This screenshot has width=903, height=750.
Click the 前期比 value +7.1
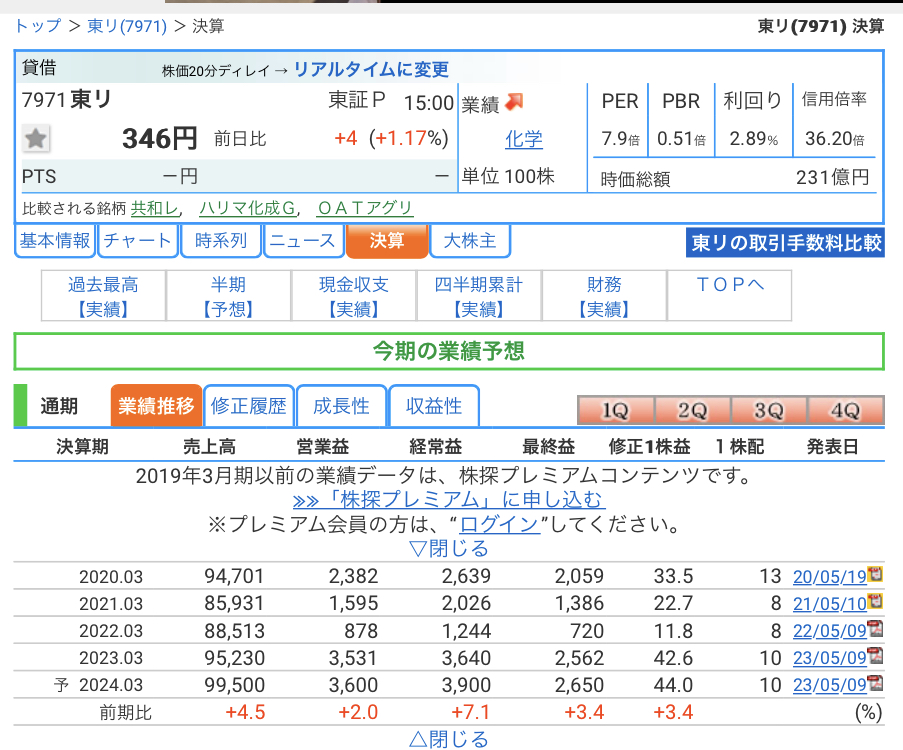point(471,712)
